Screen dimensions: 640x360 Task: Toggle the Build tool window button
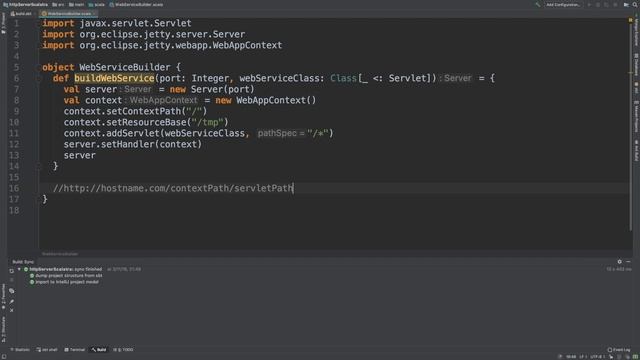(x=99, y=350)
